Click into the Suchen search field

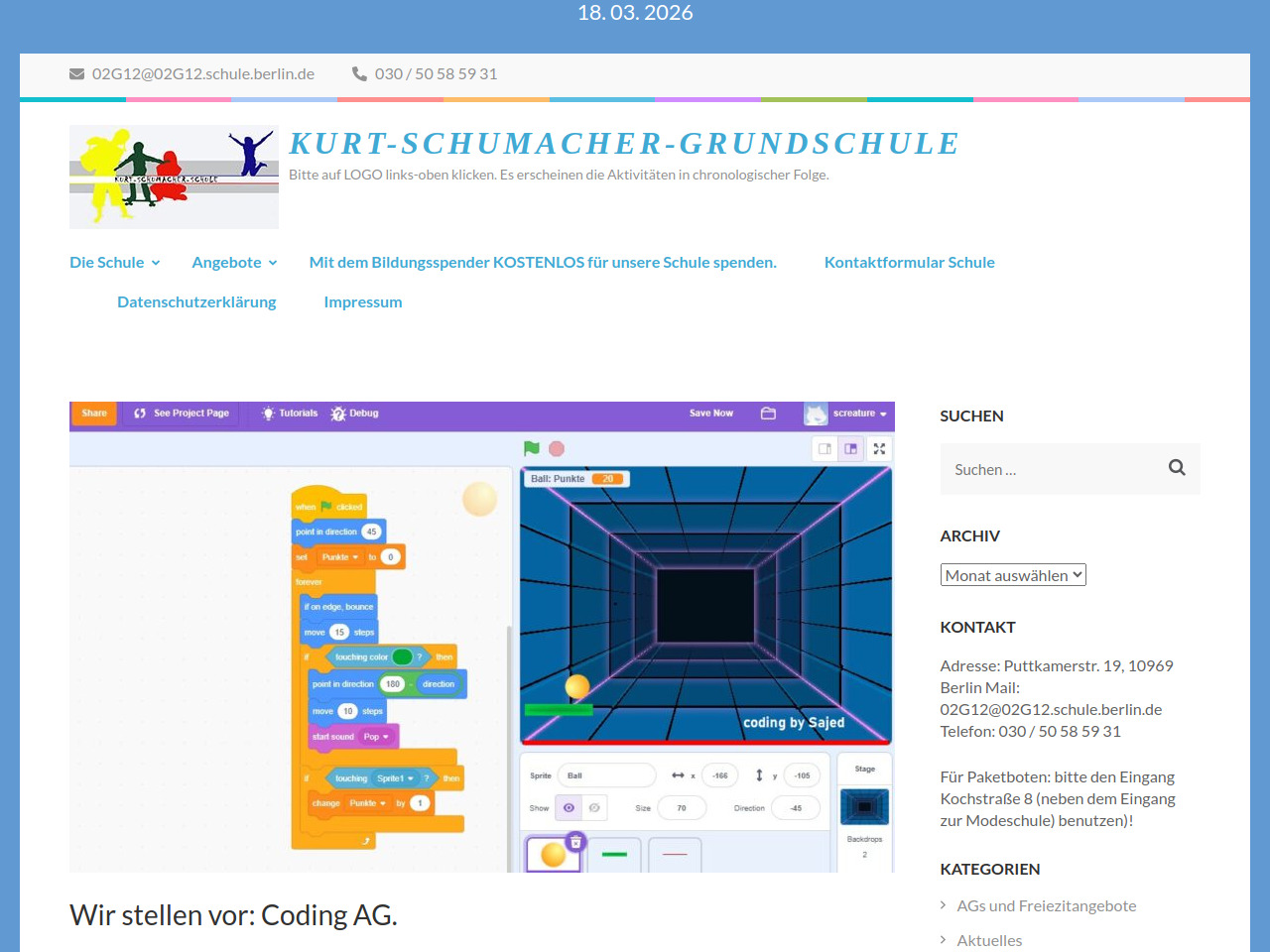pyautogui.click(x=1052, y=470)
